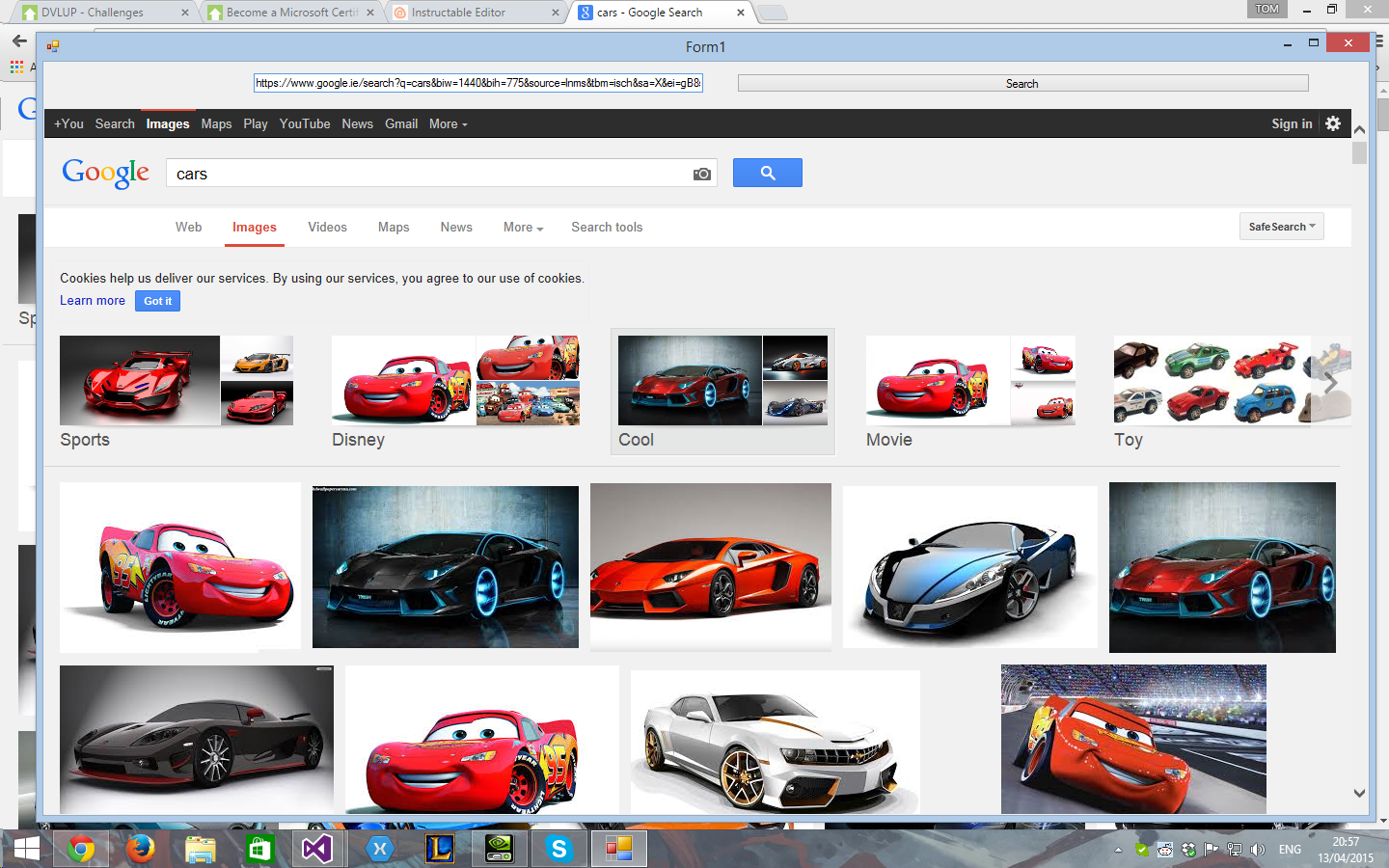Screen dimensions: 1389x868
Task: Click Sign in on Google bar
Action: pos(1292,123)
